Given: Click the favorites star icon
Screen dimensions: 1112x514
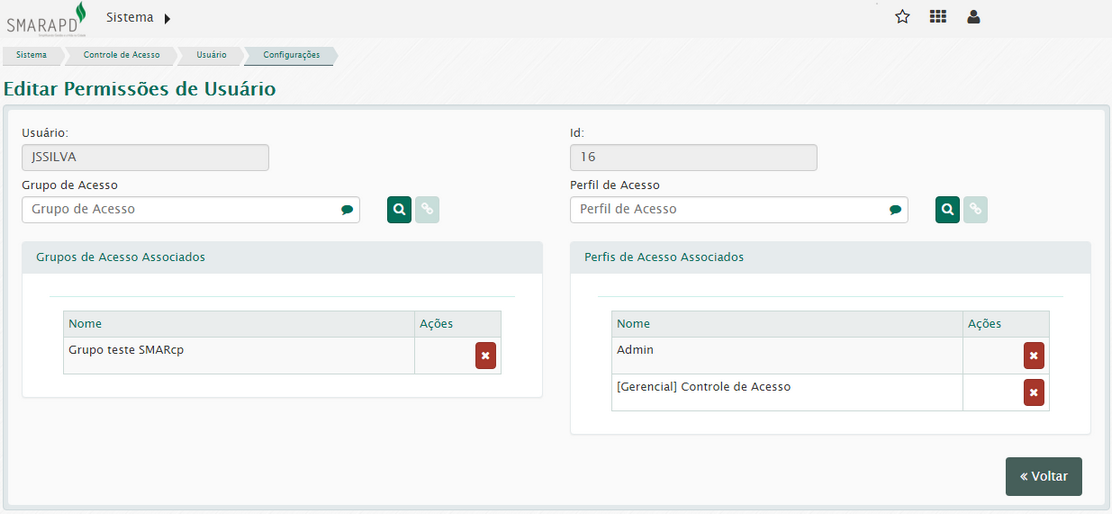Looking at the screenshot, I should click(x=902, y=17).
